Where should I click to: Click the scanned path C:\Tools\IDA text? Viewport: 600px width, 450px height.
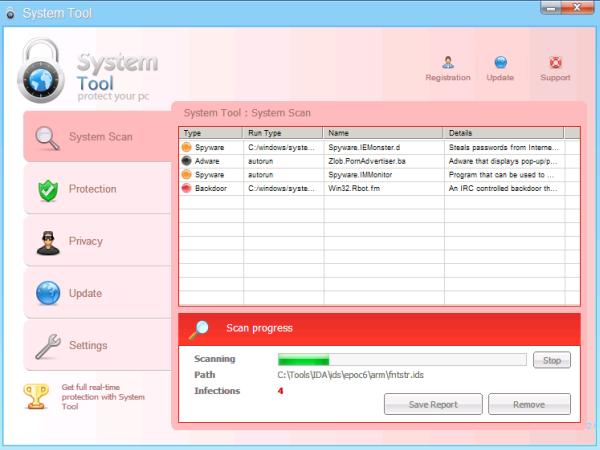pos(351,375)
